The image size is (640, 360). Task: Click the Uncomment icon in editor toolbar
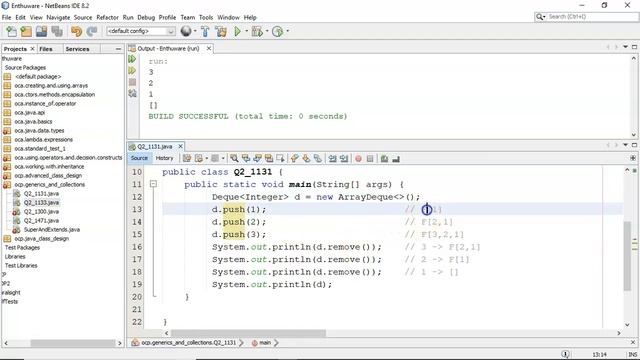(396, 159)
